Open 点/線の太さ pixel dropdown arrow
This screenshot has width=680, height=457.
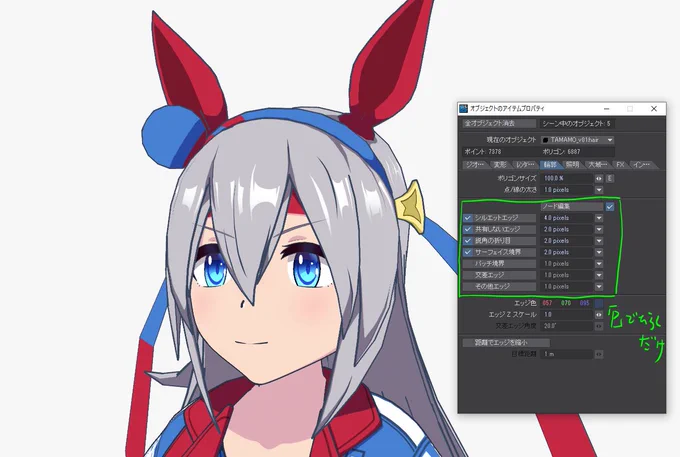tap(599, 190)
